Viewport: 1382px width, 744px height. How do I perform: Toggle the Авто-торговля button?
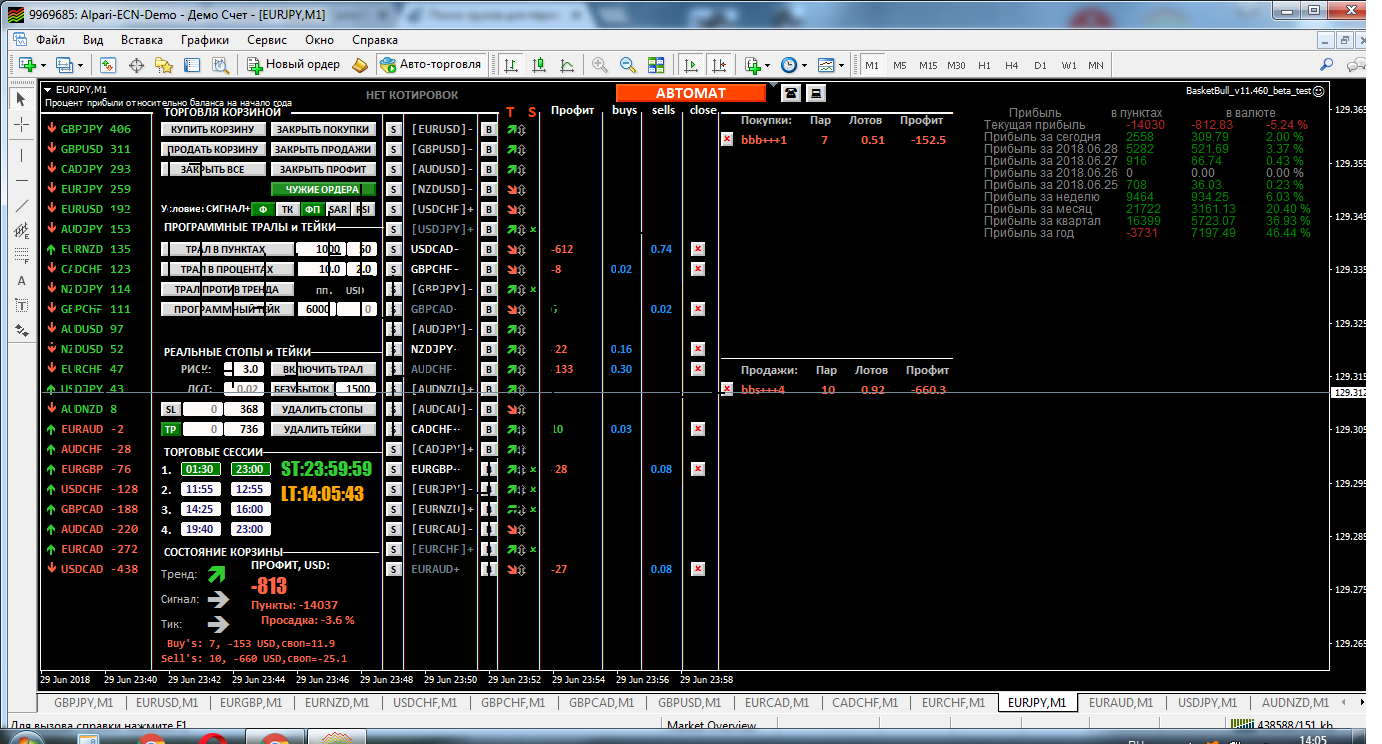click(x=430, y=65)
